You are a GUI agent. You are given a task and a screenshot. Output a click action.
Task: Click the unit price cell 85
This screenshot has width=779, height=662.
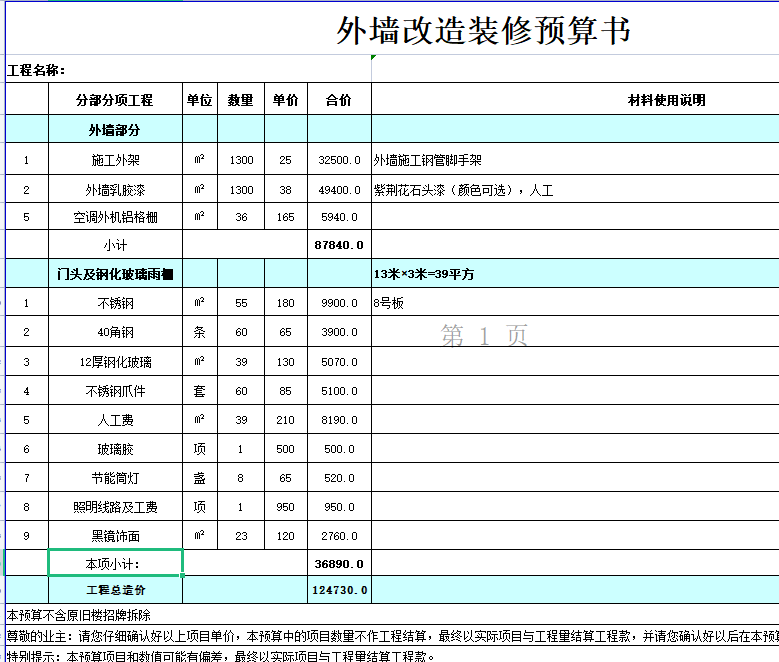coord(286,391)
